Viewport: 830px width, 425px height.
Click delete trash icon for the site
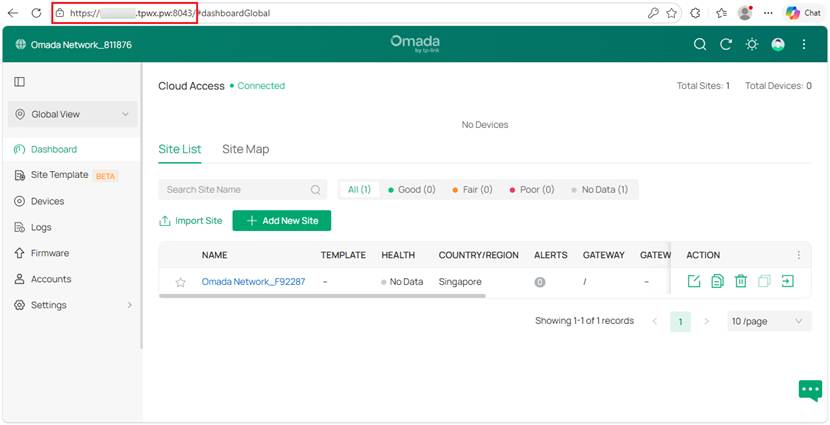(741, 282)
